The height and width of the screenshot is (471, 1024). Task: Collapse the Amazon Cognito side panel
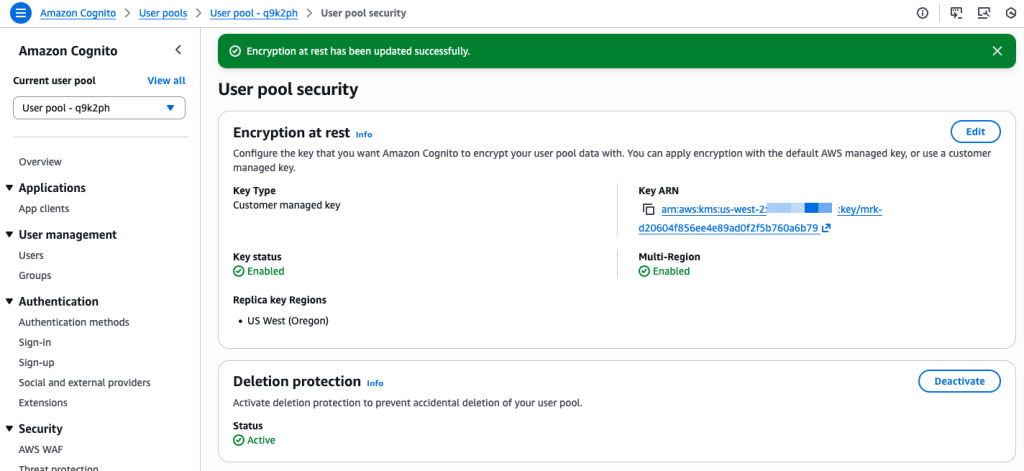pyautogui.click(x=178, y=50)
